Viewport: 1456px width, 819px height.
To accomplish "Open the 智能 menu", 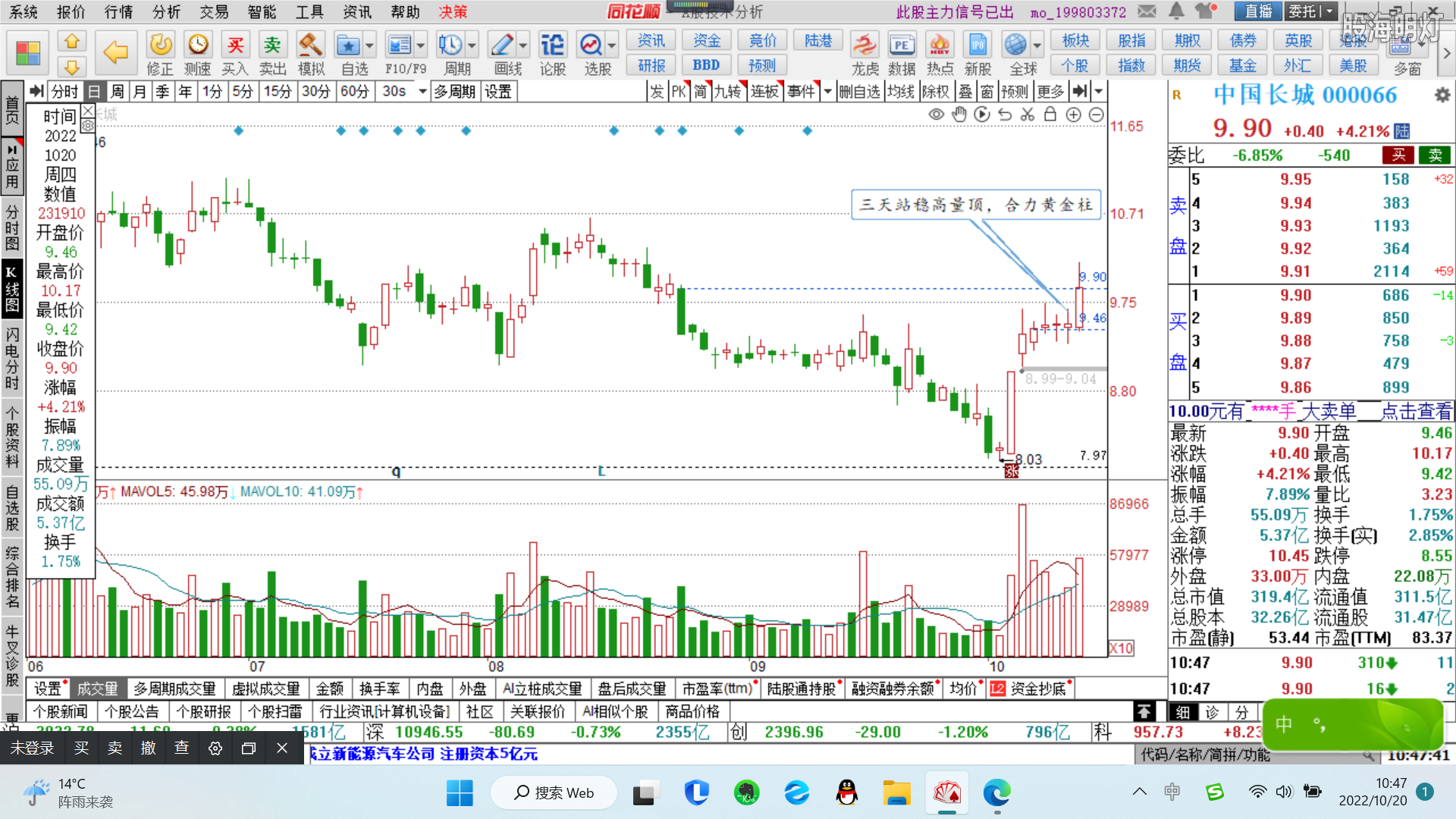I will coord(262,12).
